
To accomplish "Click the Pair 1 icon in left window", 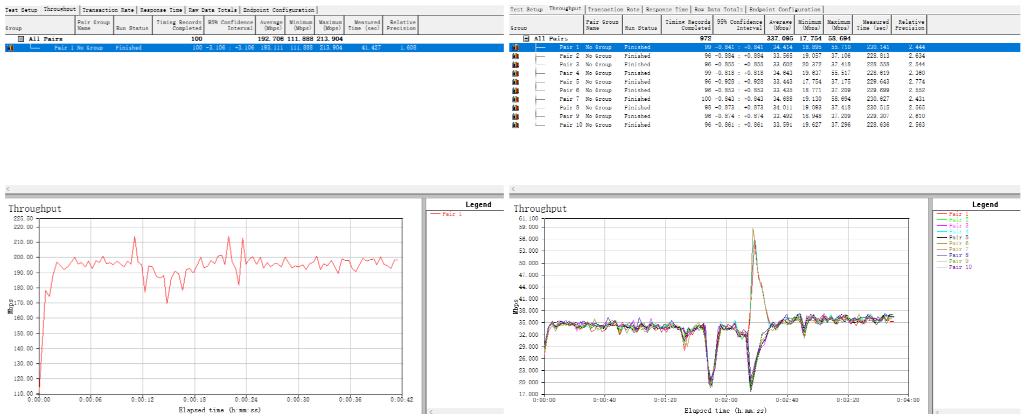I will click(10, 47).
